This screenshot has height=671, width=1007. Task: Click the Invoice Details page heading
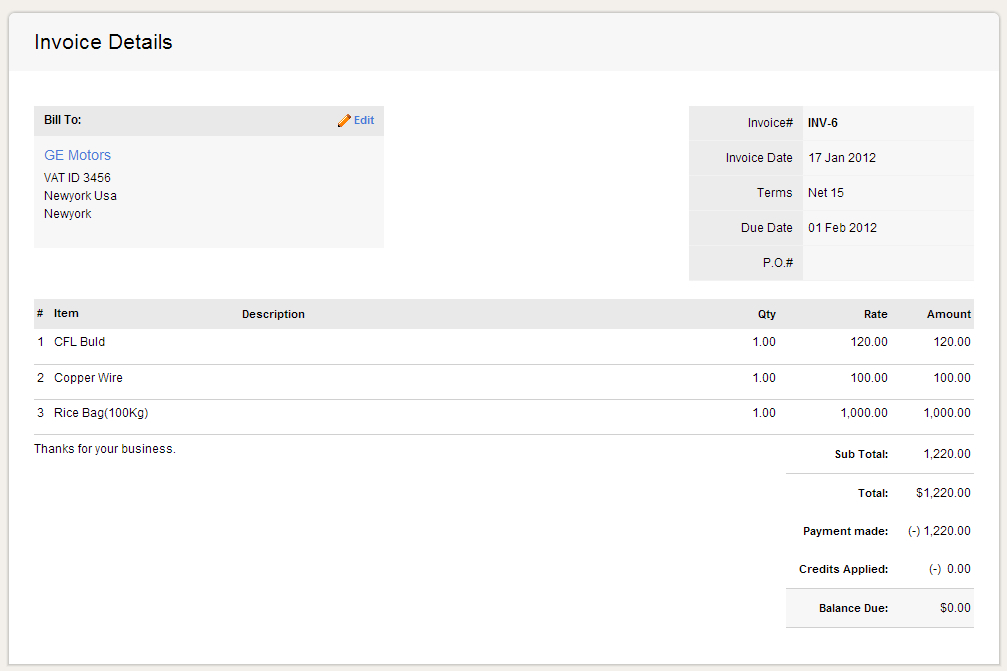pos(103,42)
